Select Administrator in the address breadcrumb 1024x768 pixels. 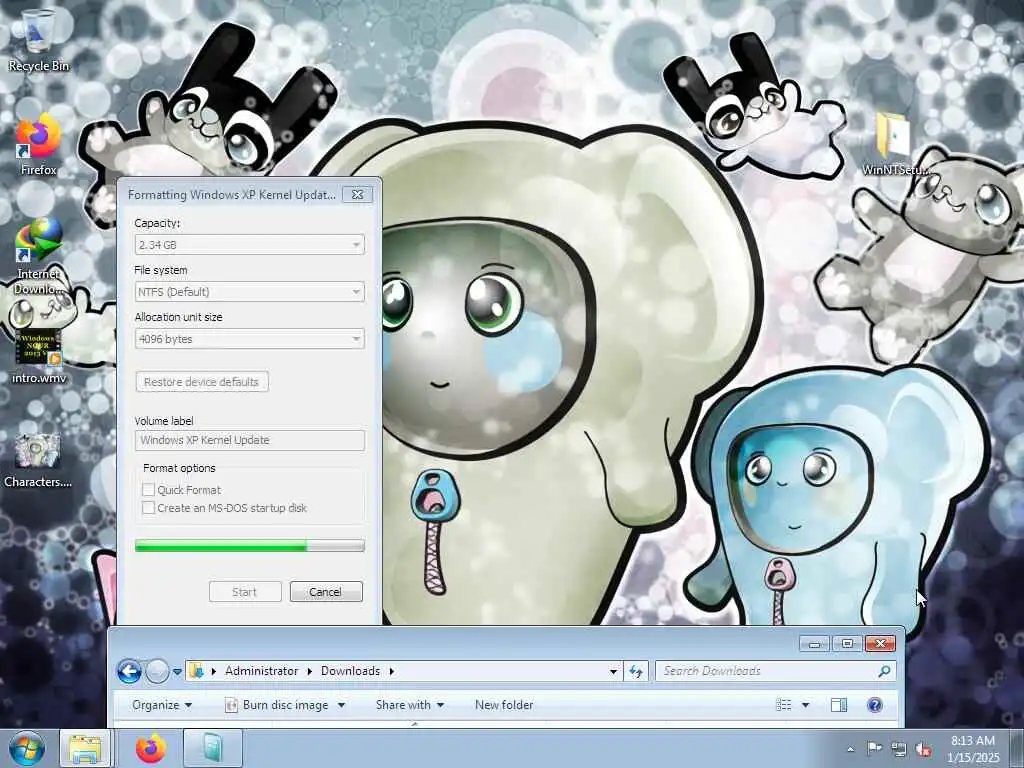(x=261, y=671)
